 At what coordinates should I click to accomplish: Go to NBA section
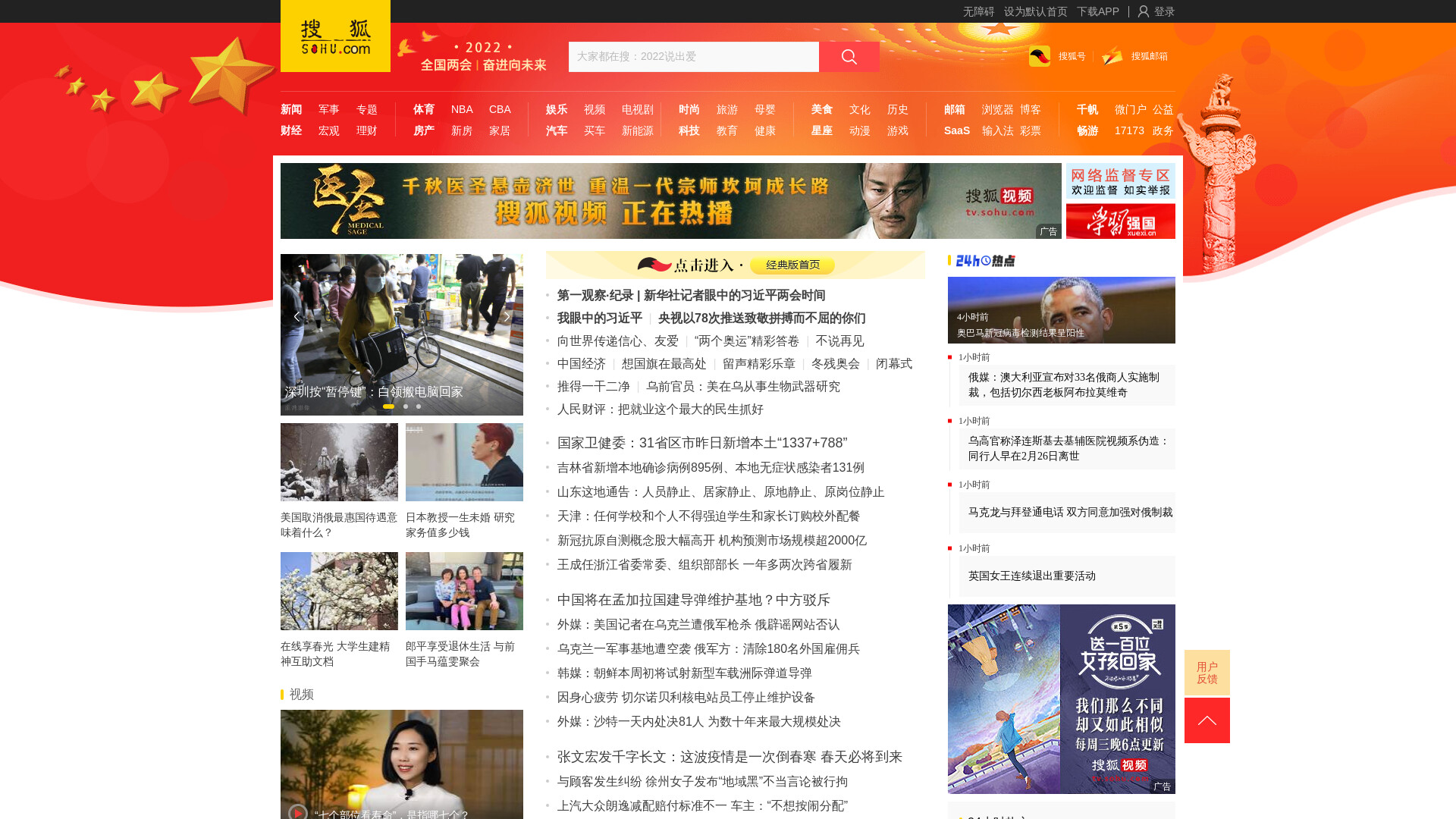coord(462,109)
